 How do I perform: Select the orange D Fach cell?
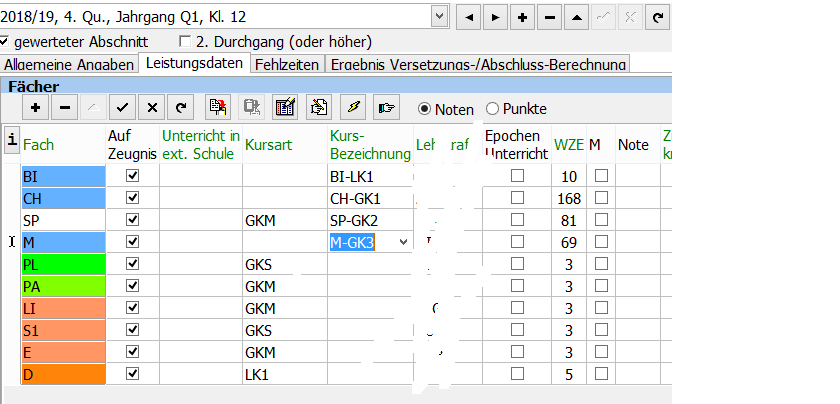[63, 374]
